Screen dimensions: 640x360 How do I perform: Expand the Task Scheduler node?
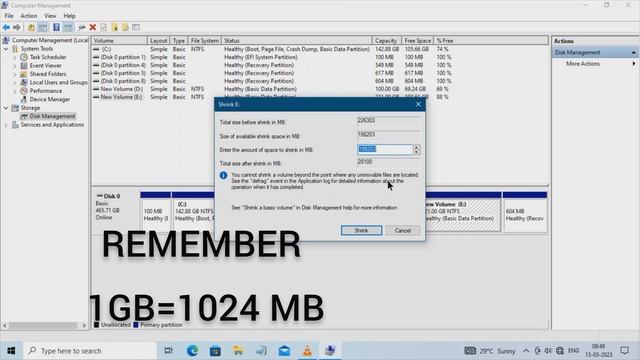pos(15,57)
